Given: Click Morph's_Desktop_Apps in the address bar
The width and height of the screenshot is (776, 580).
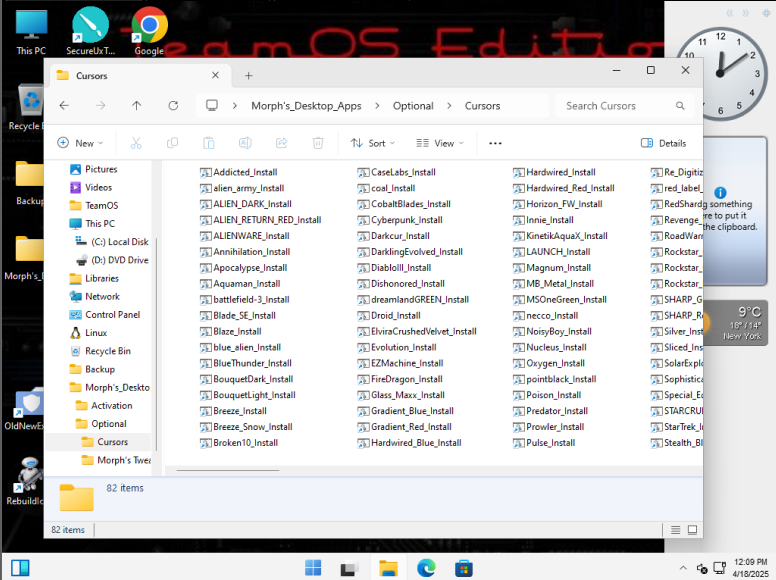Looking at the screenshot, I should (x=306, y=105).
